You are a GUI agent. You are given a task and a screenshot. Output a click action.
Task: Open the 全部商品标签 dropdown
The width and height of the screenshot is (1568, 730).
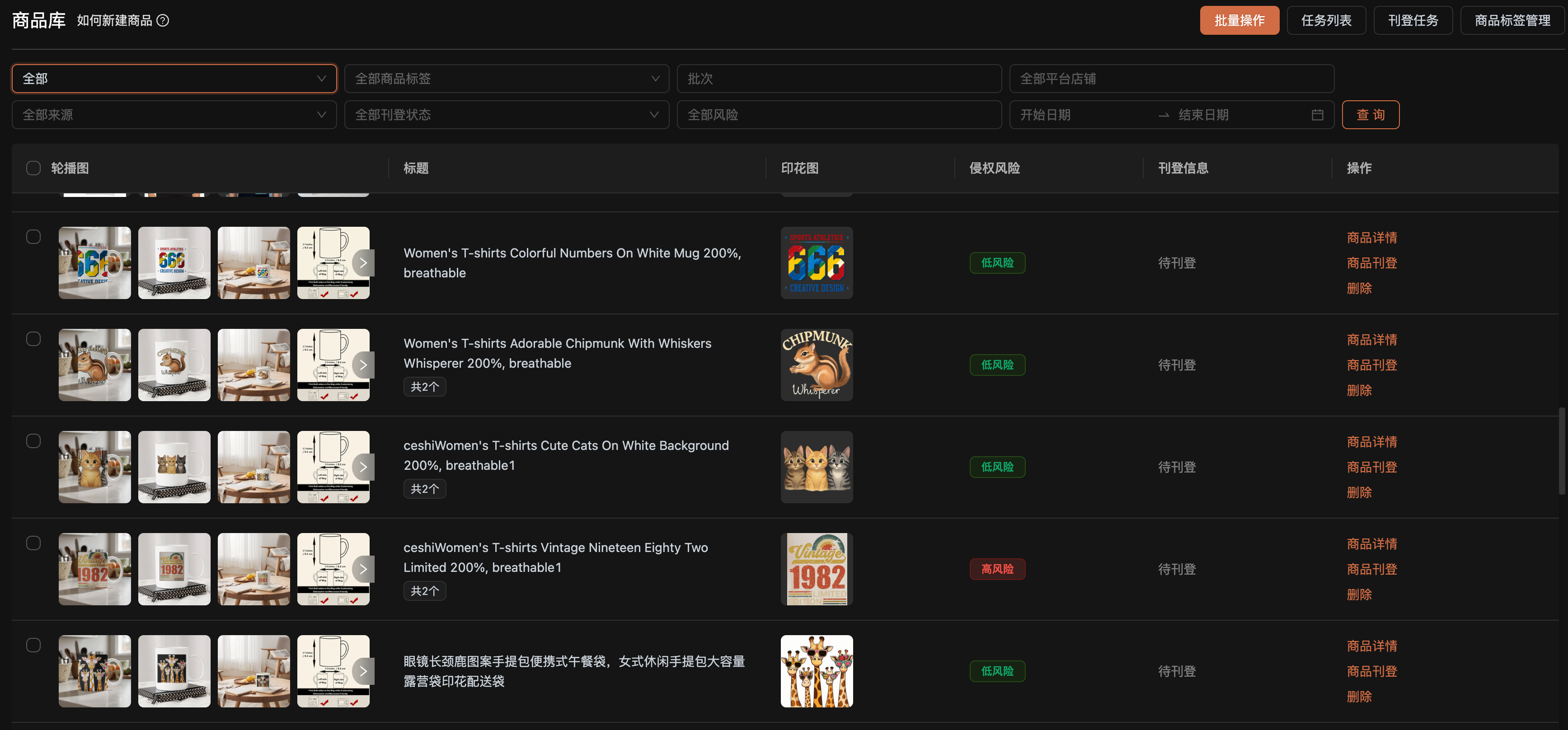(507, 79)
